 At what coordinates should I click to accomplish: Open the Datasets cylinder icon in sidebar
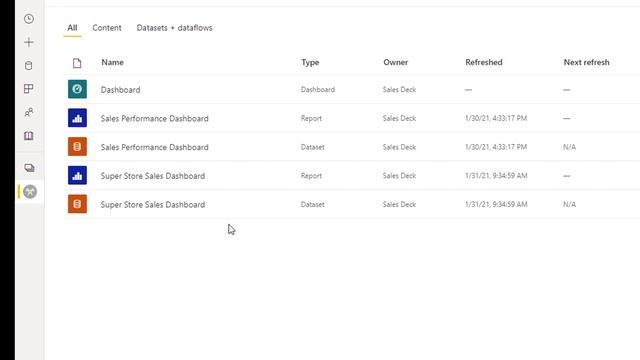[29, 65]
